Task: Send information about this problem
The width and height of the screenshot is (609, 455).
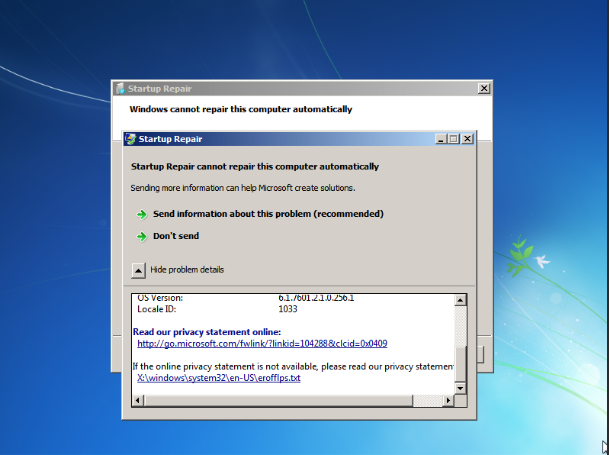Action: [268, 214]
